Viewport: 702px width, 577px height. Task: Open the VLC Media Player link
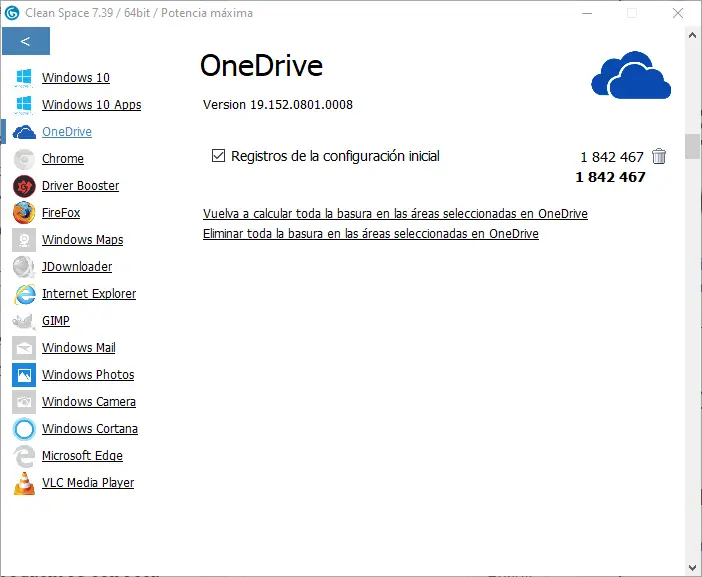88,483
